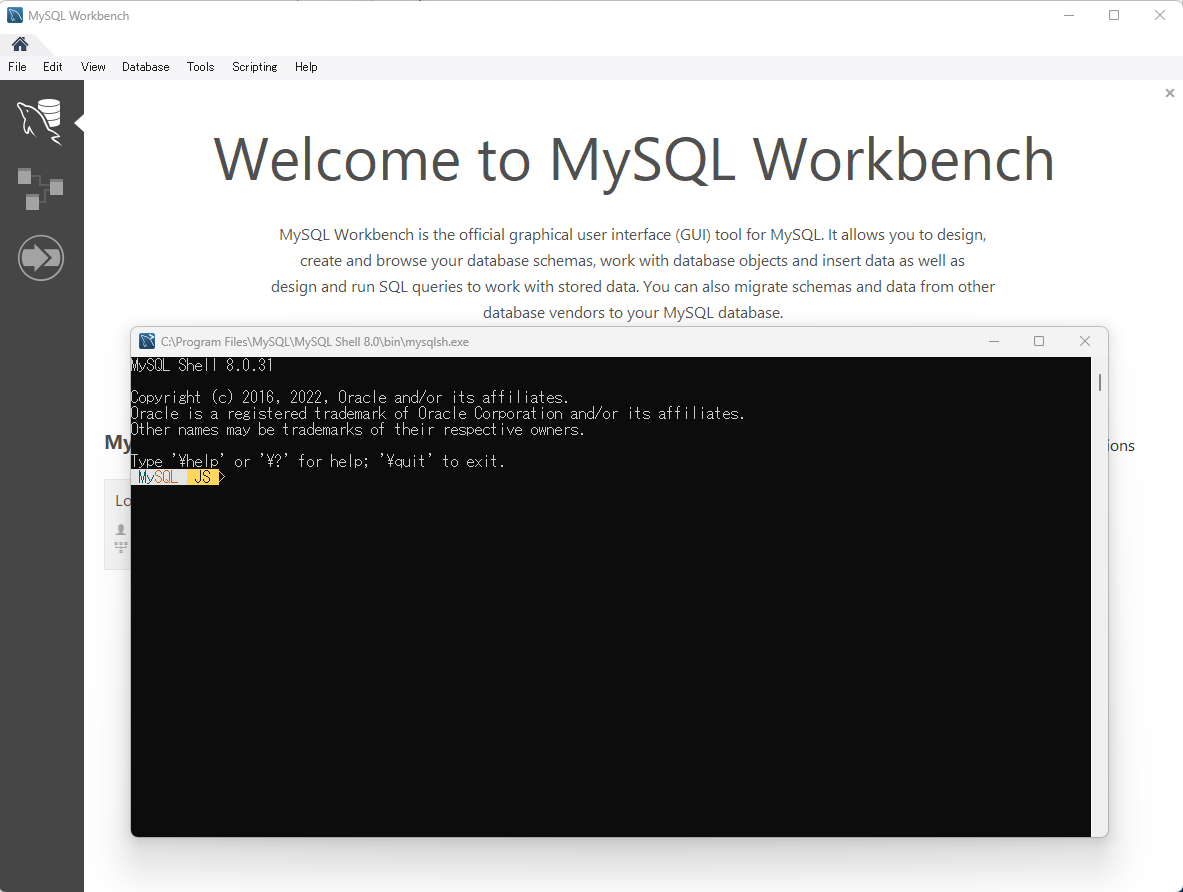This screenshot has height=892, width=1183.
Task: Click the 'Welcome to MySQL Workbench' heading
Action: click(x=634, y=159)
